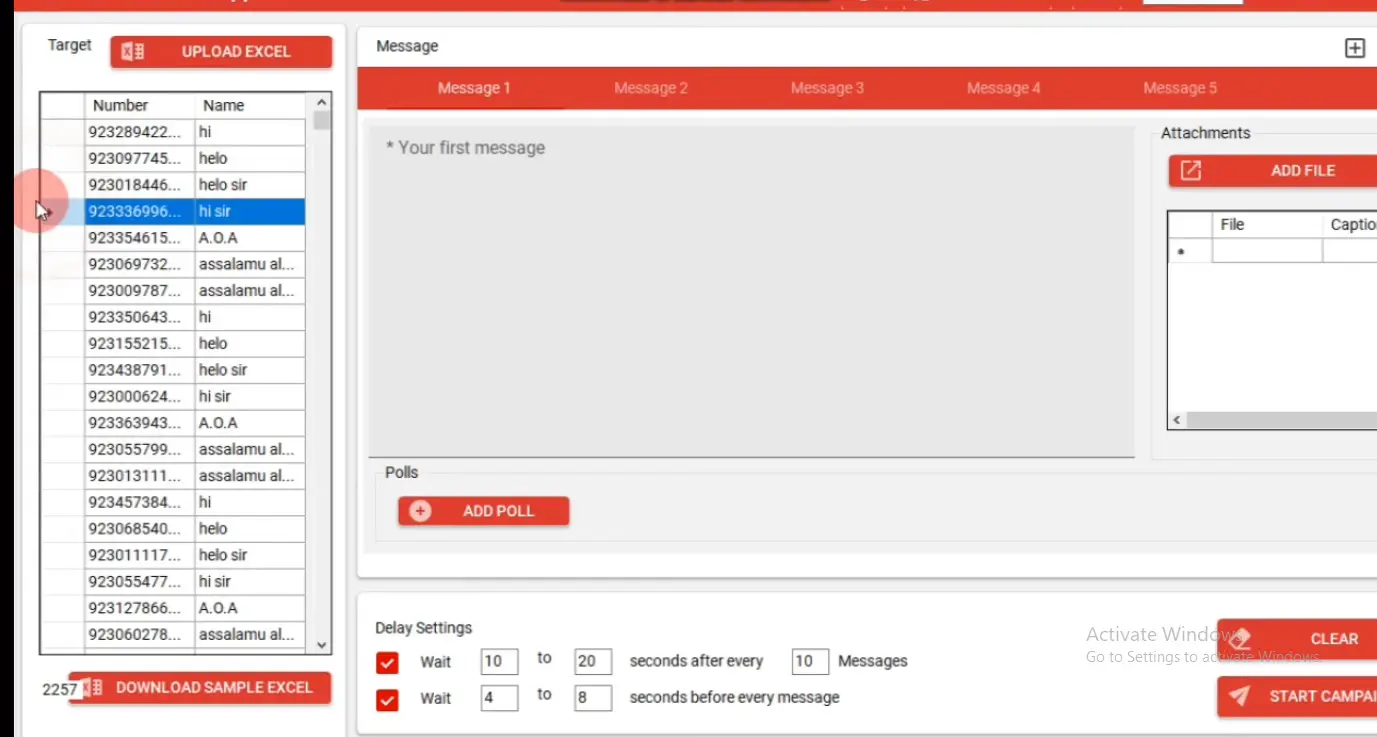This screenshot has width=1377, height=737.
Task: Select the Message 3 tab
Action: (827, 88)
